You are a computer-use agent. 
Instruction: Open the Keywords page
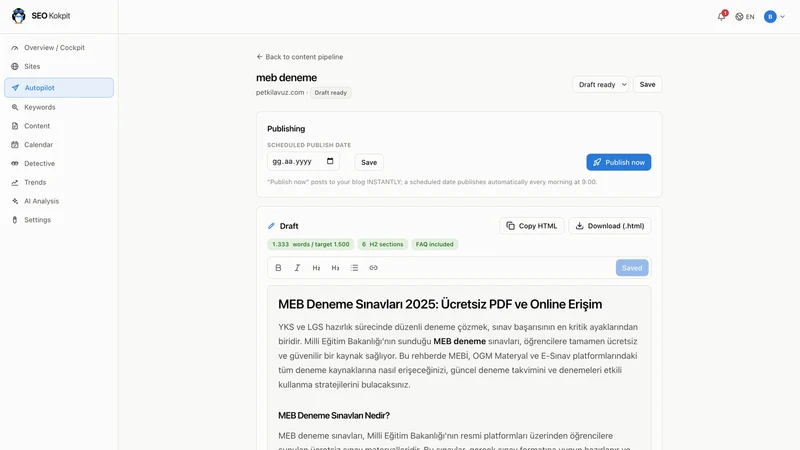click(x=59, y=107)
